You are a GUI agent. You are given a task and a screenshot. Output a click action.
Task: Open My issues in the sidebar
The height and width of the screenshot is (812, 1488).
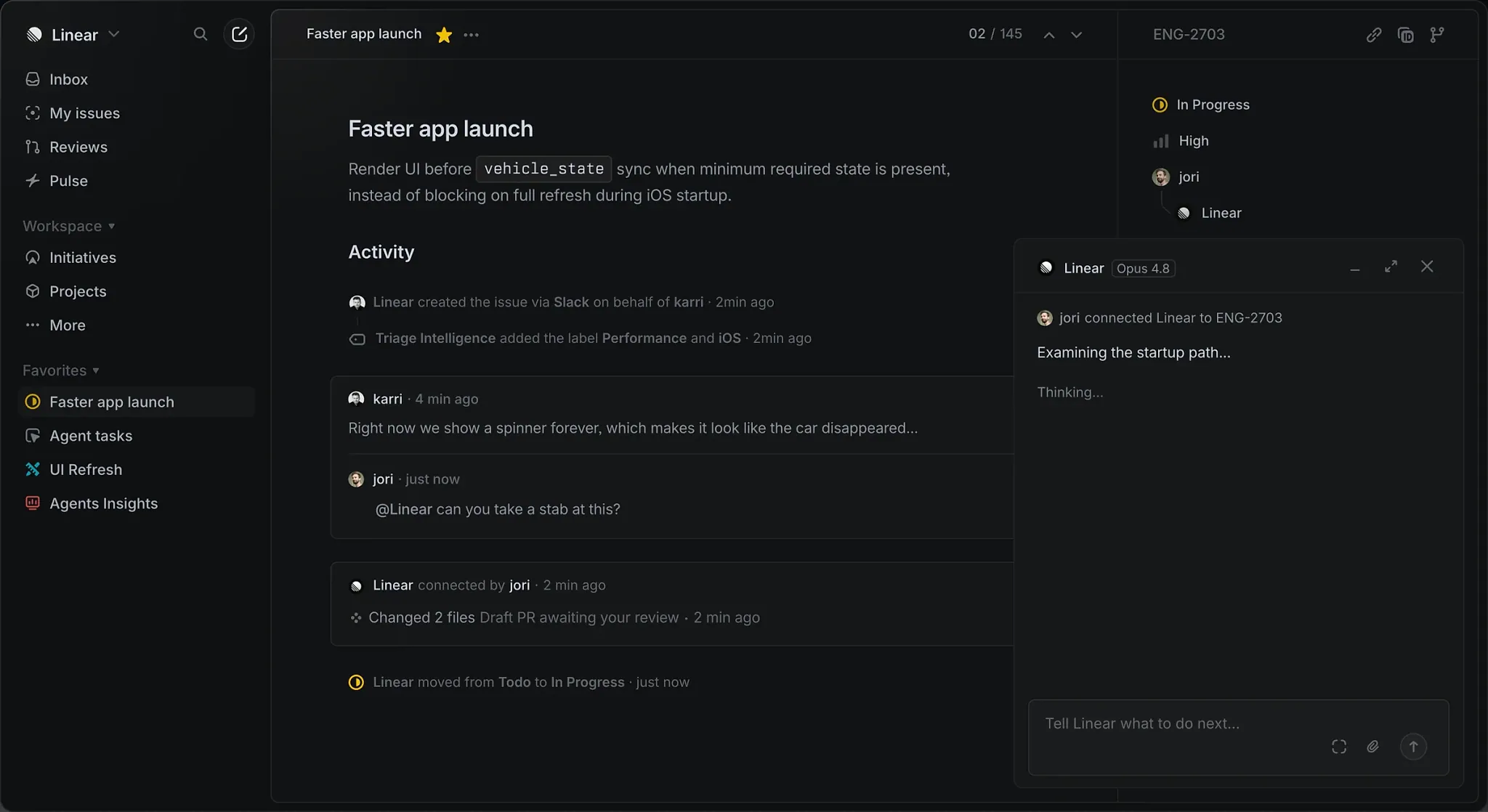pos(137,113)
